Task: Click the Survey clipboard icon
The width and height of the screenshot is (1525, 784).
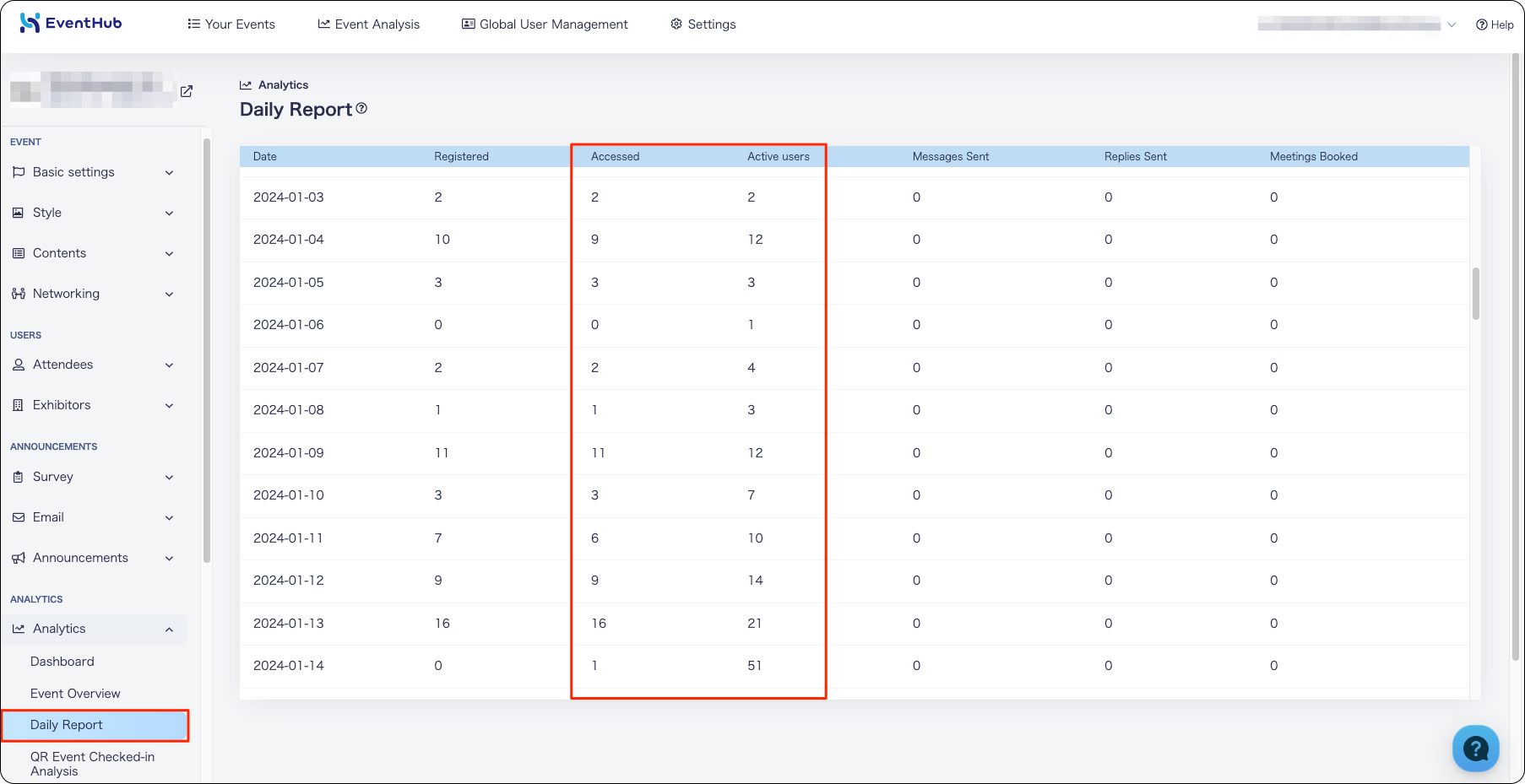Action: (19, 477)
